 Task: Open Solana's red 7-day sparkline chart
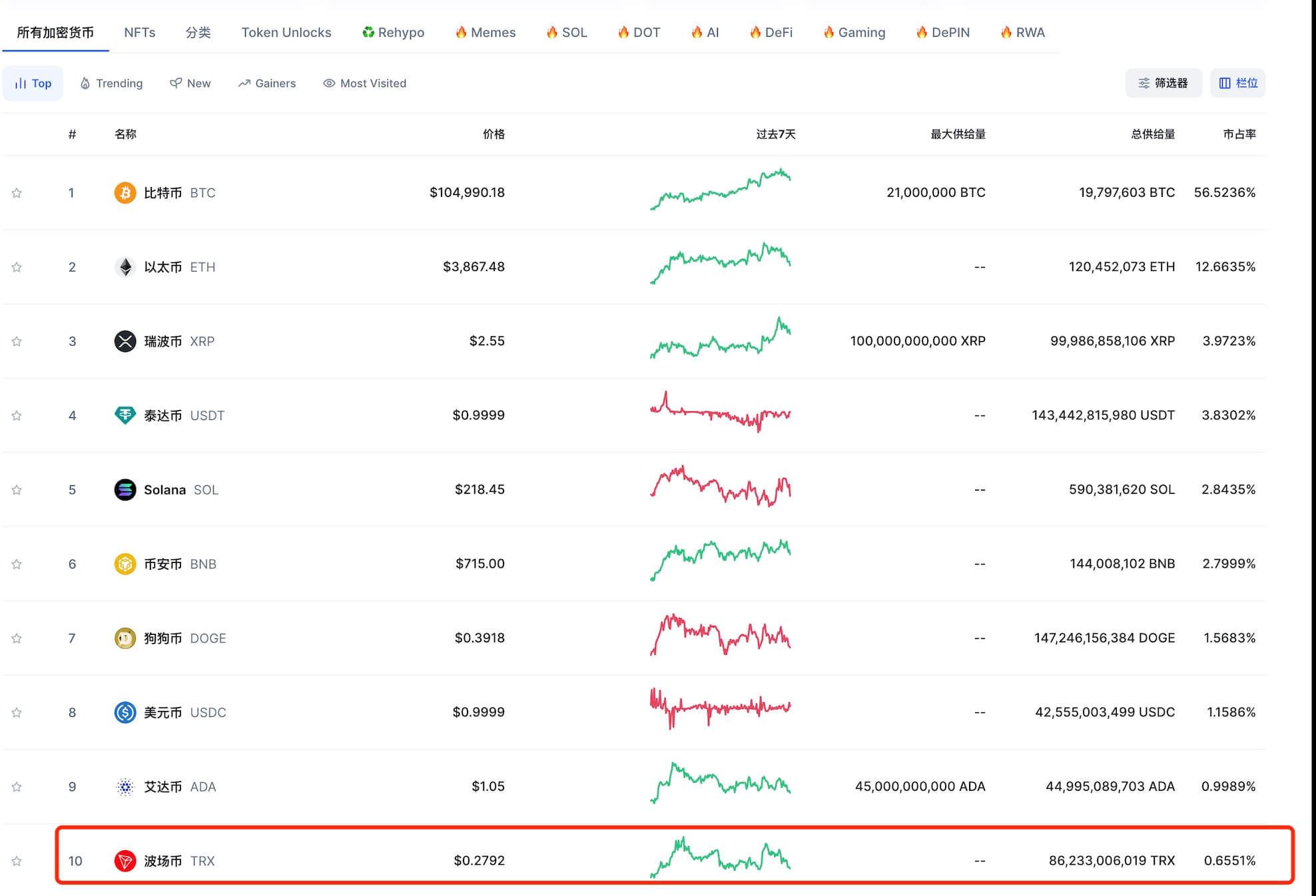click(x=721, y=486)
